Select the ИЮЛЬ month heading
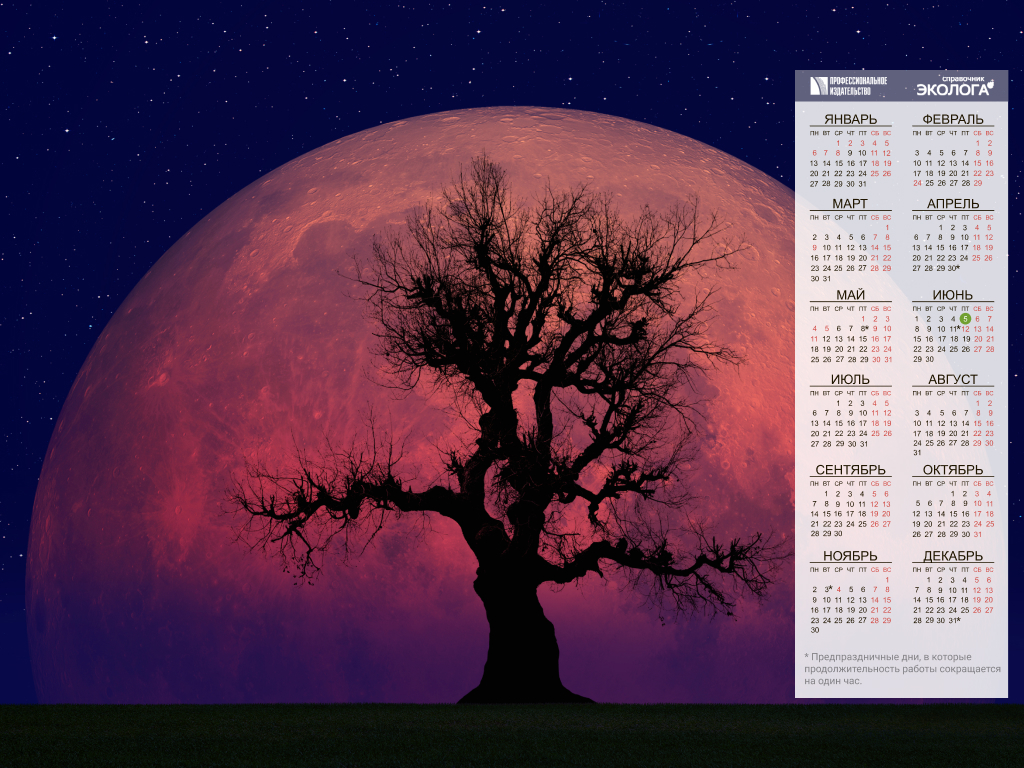 pos(850,379)
